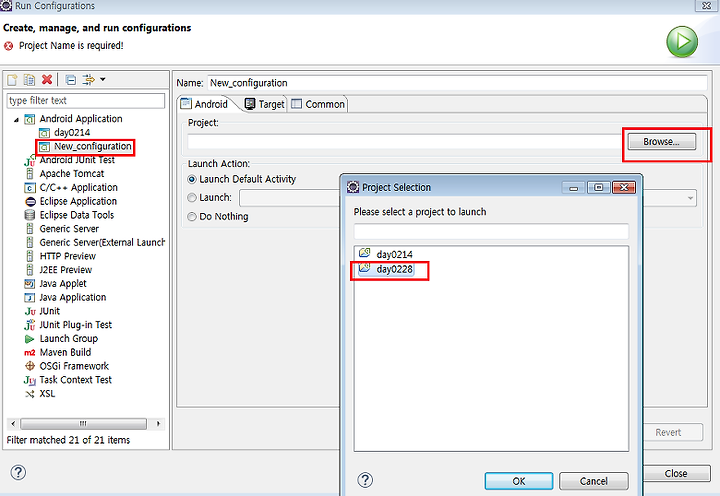Select the JUnit launch type
This screenshot has height=496, width=720.
(50, 311)
